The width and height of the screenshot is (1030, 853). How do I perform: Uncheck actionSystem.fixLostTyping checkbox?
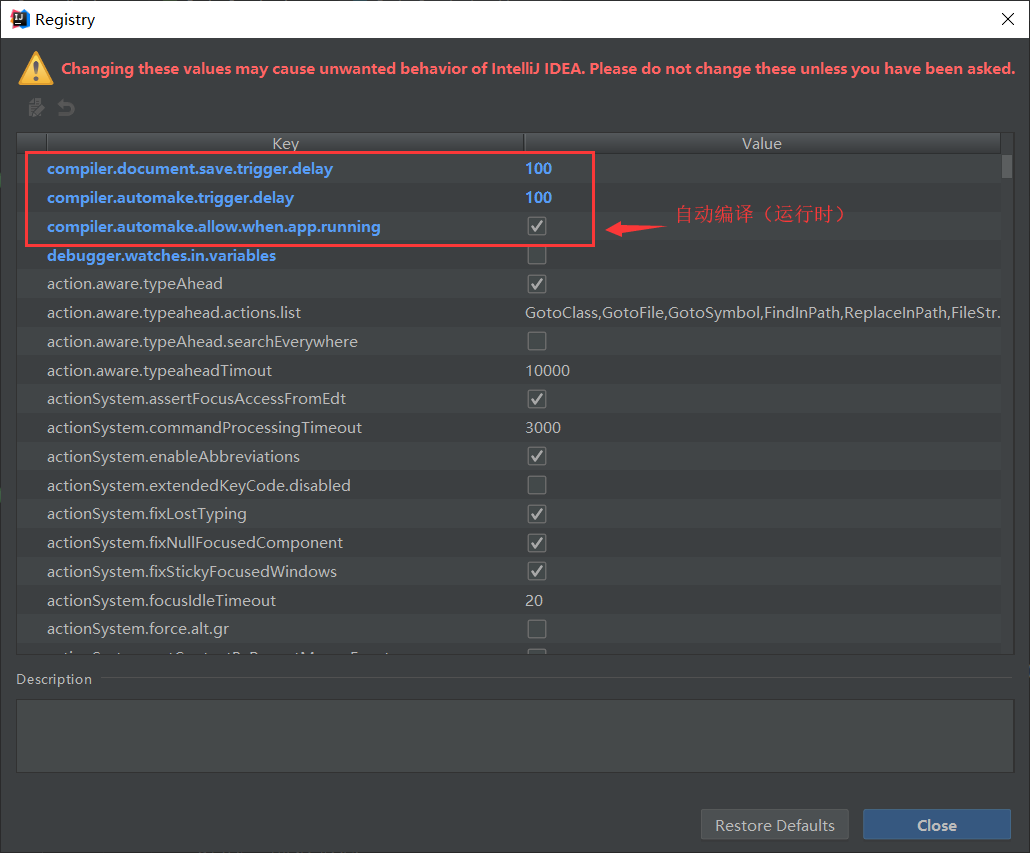[x=537, y=514]
